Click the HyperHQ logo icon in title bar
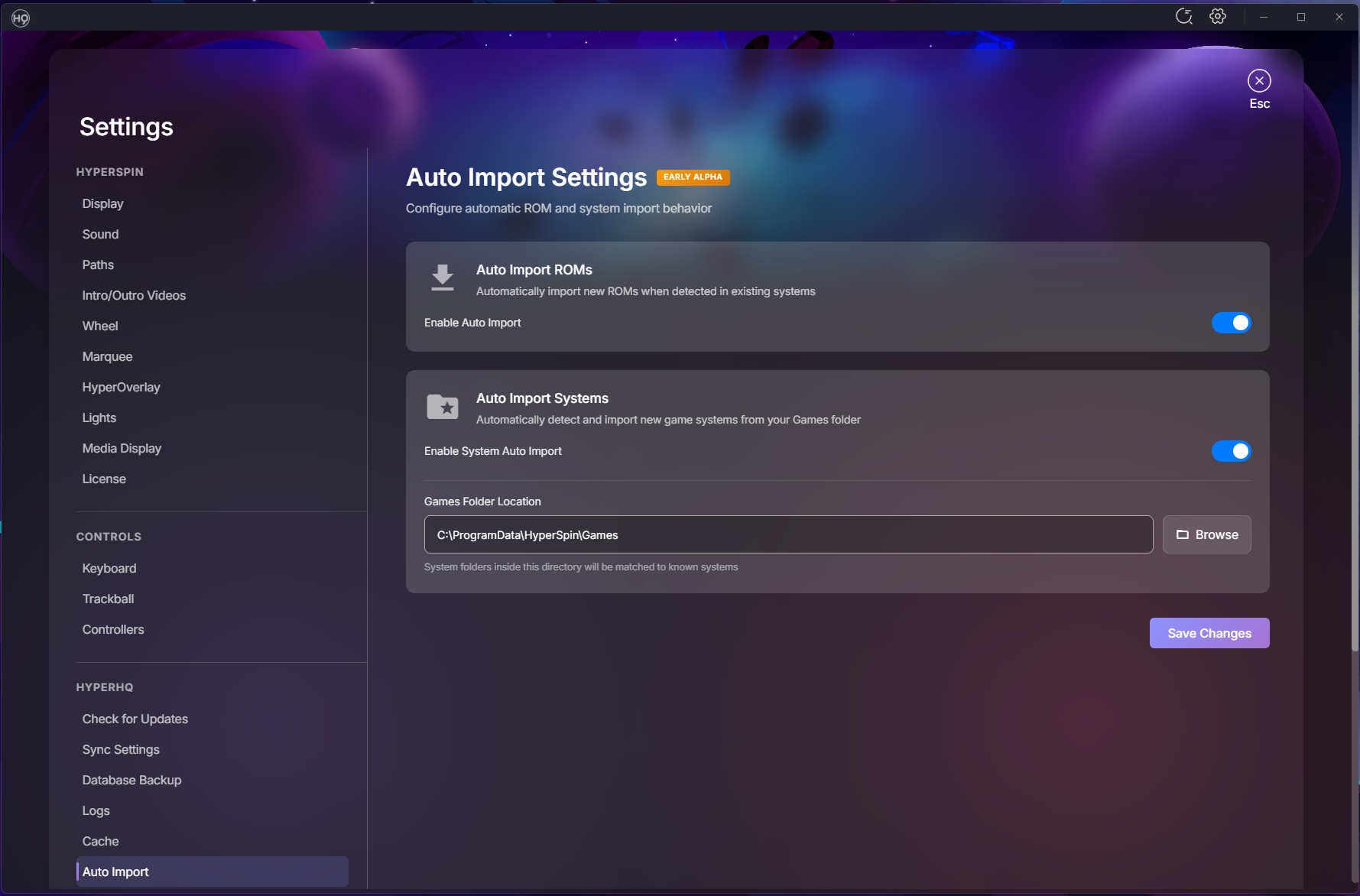Image resolution: width=1360 pixels, height=896 pixels. (x=21, y=18)
